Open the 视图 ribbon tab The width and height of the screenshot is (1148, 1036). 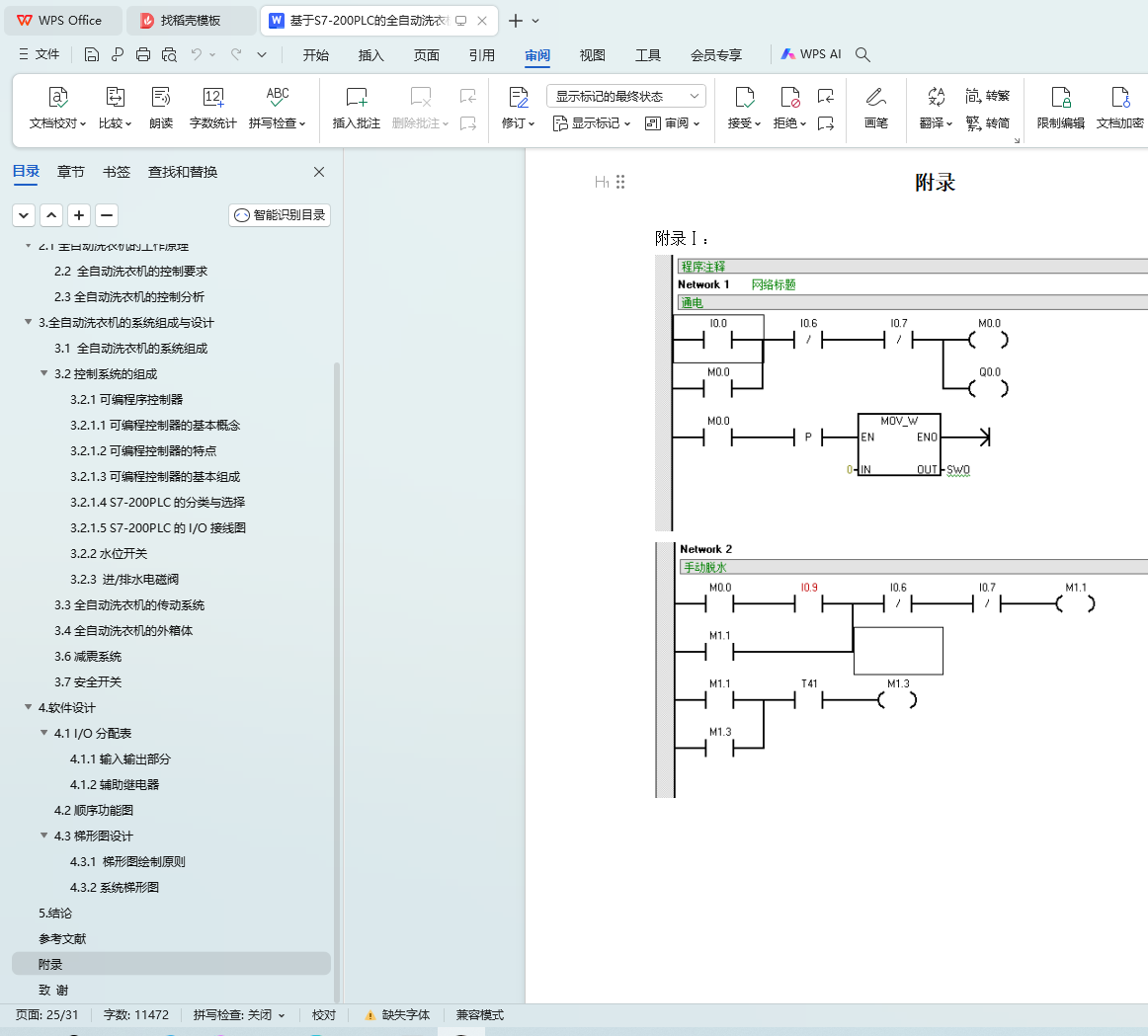coord(593,55)
